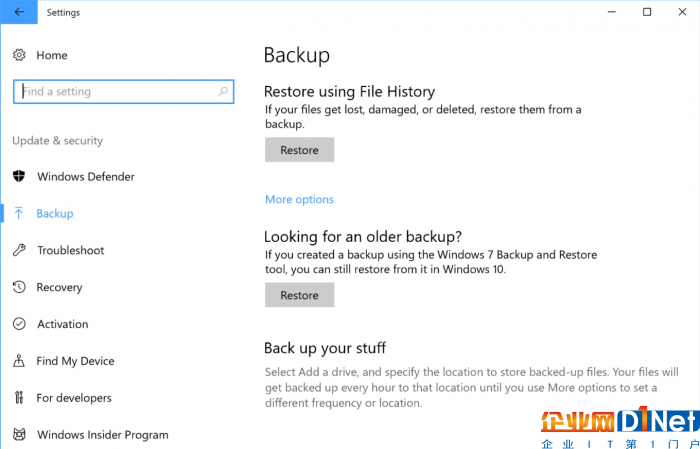Open Home via the gear icon
This screenshot has width=700, height=449.
19,55
